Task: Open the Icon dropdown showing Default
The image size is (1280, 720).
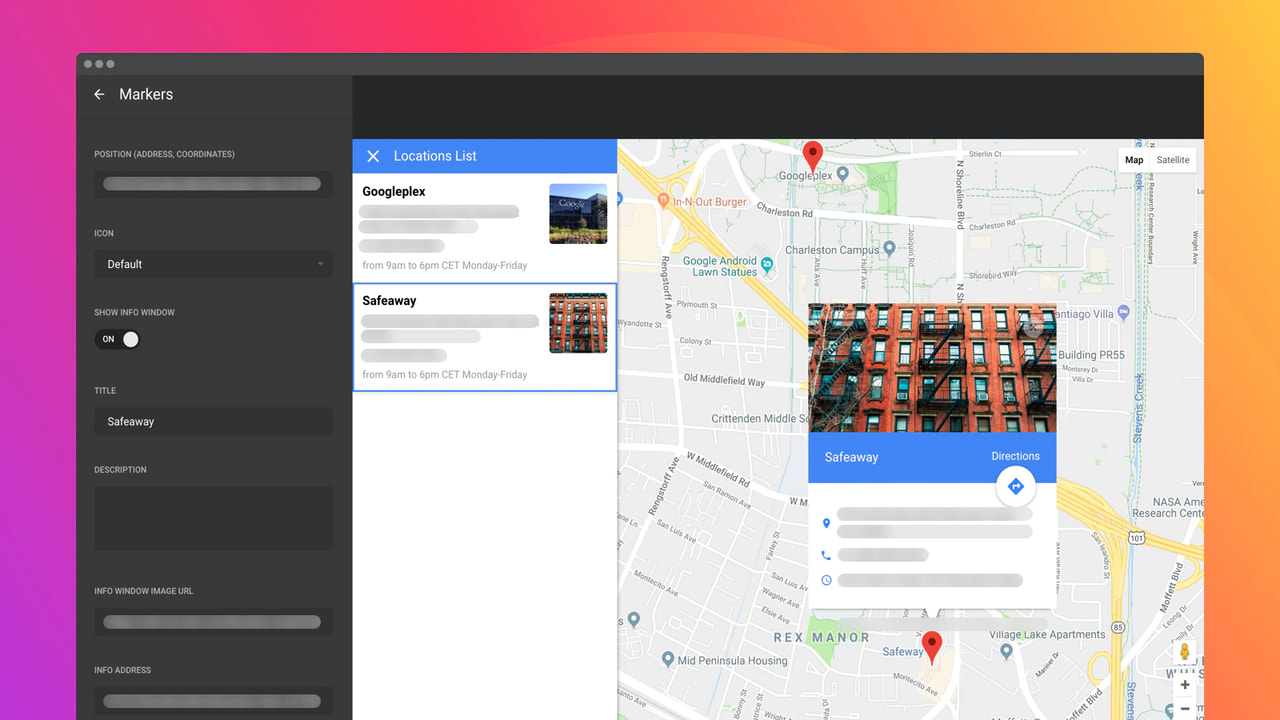Action: point(213,264)
